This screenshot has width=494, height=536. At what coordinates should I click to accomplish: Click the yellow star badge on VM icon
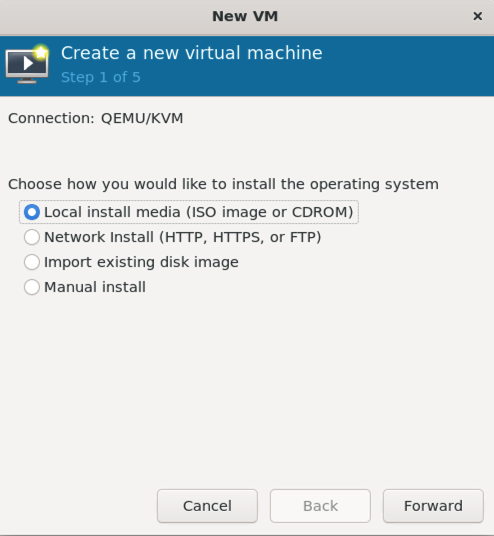tap(41, 52)
